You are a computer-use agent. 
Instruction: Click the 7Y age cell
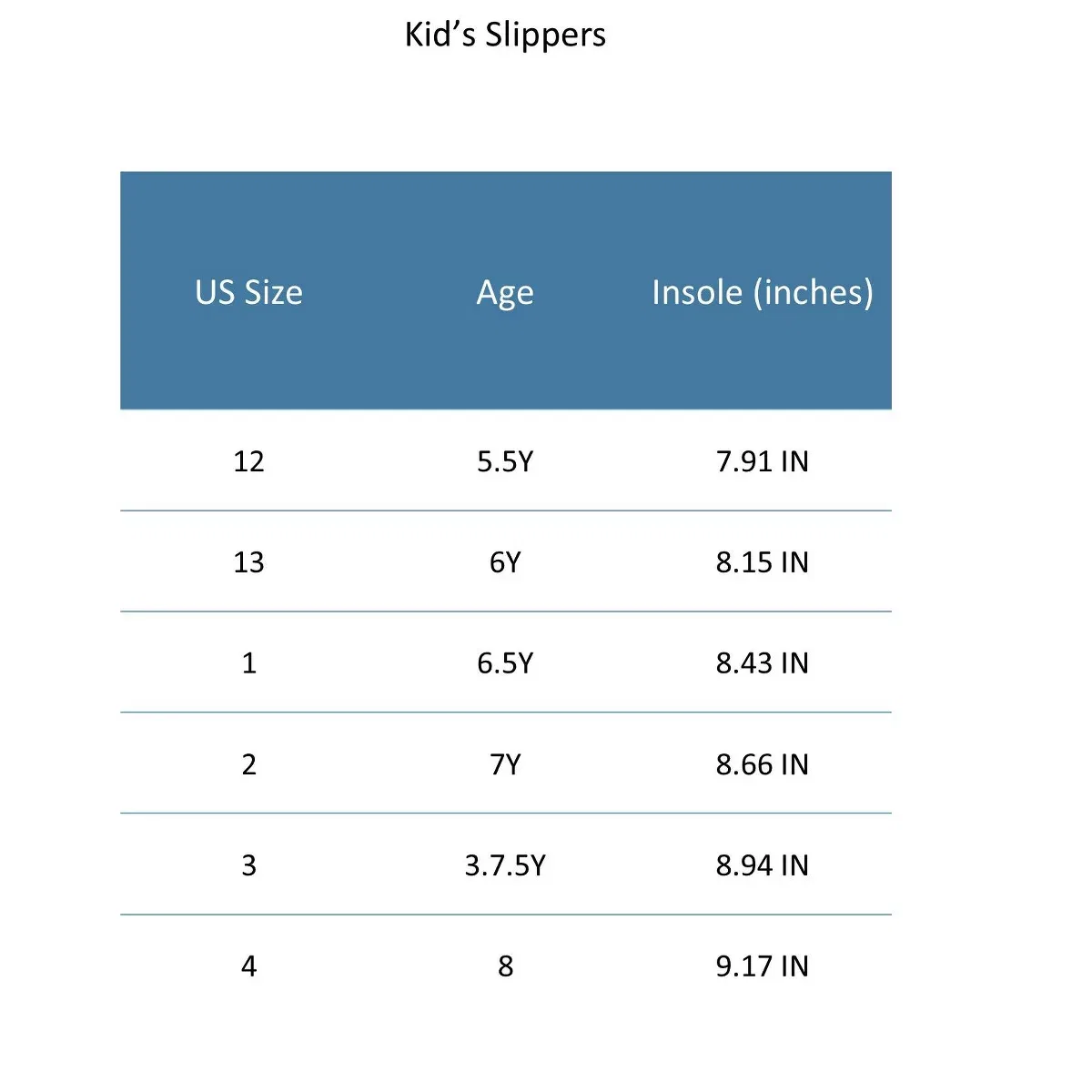coord(505,764)
